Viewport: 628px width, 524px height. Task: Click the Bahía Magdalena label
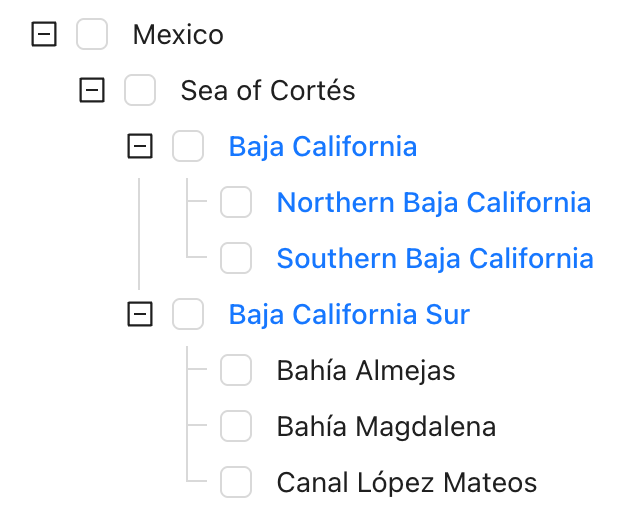386,427
